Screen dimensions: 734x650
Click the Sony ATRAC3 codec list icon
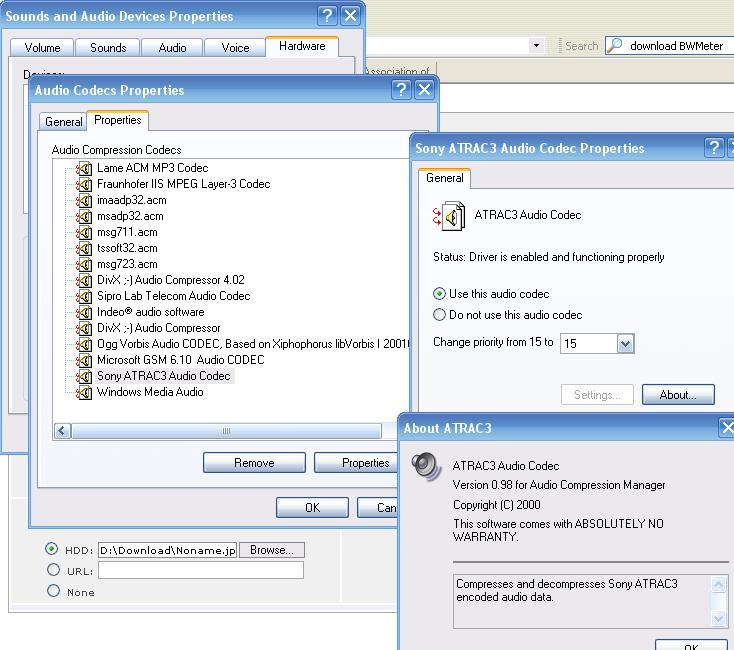[84, 376]
